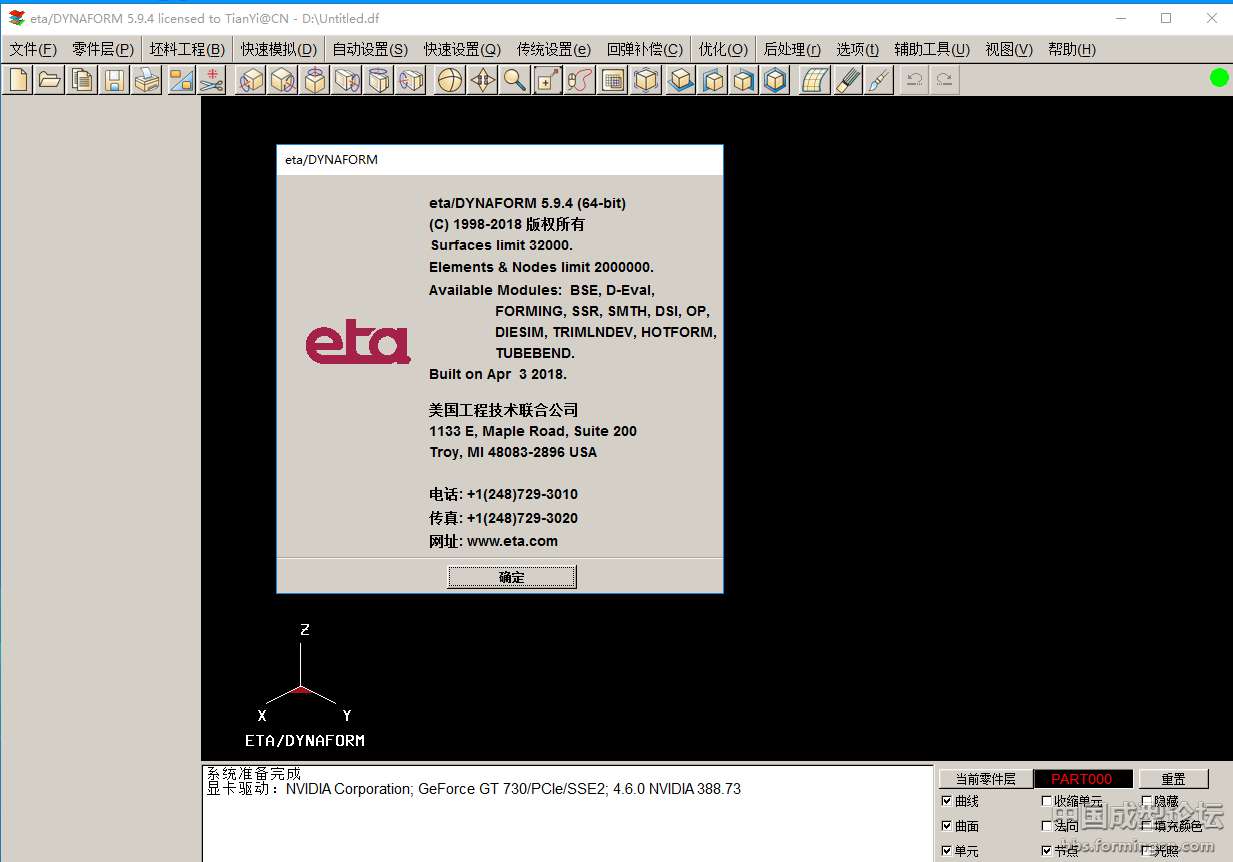Image resolution: width=1233 pixels, height=862 pixels.
Task: Switch to the right side view cube
Action: pos(743,80)
